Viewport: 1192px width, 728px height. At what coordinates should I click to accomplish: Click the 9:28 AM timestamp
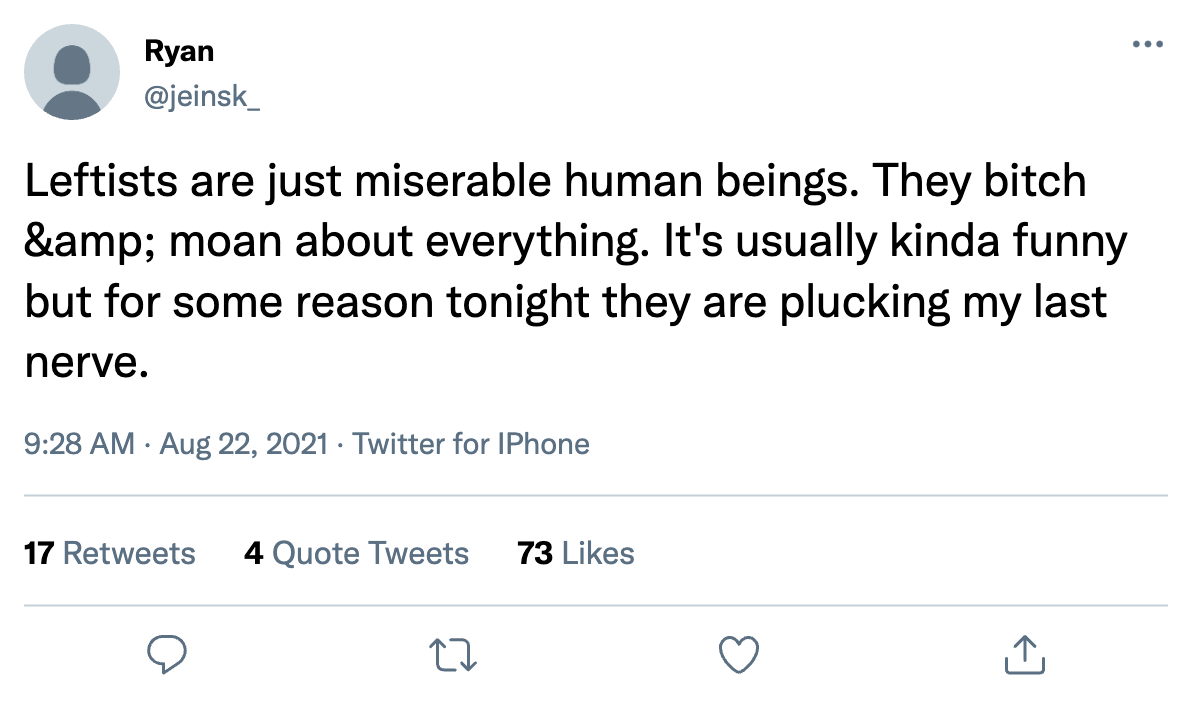(x=78, y=443)
